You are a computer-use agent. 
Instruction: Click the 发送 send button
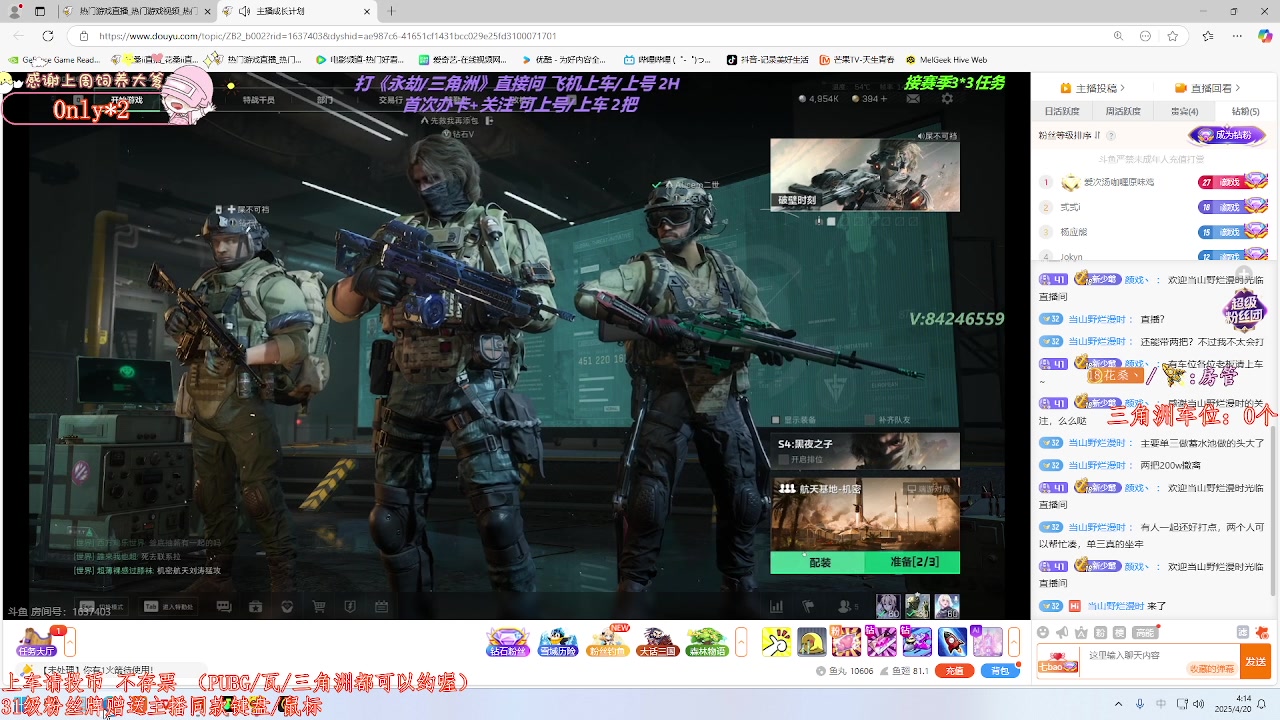(x=1255, y=662)
